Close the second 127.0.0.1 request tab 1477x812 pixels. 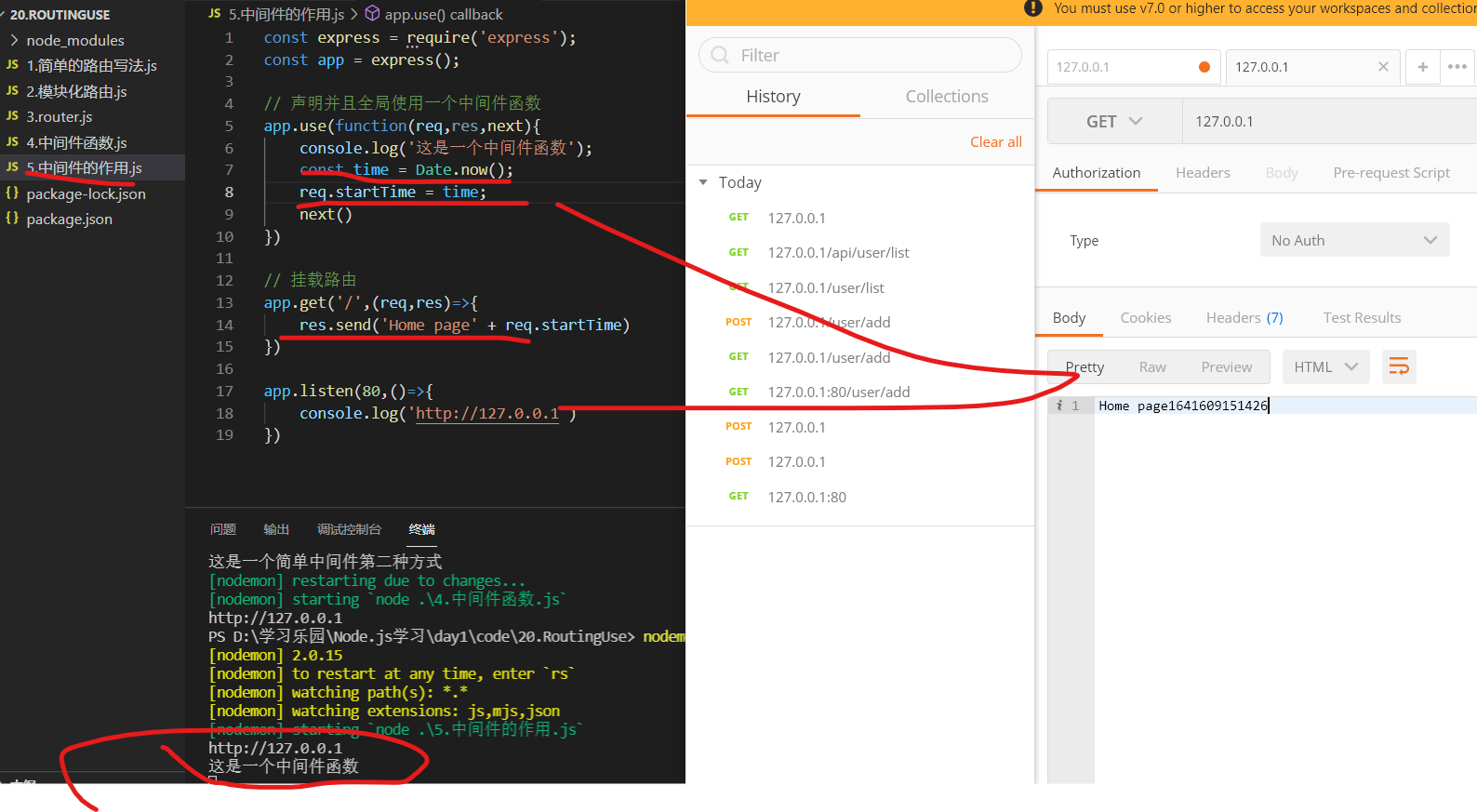[x=1383, y=67]
